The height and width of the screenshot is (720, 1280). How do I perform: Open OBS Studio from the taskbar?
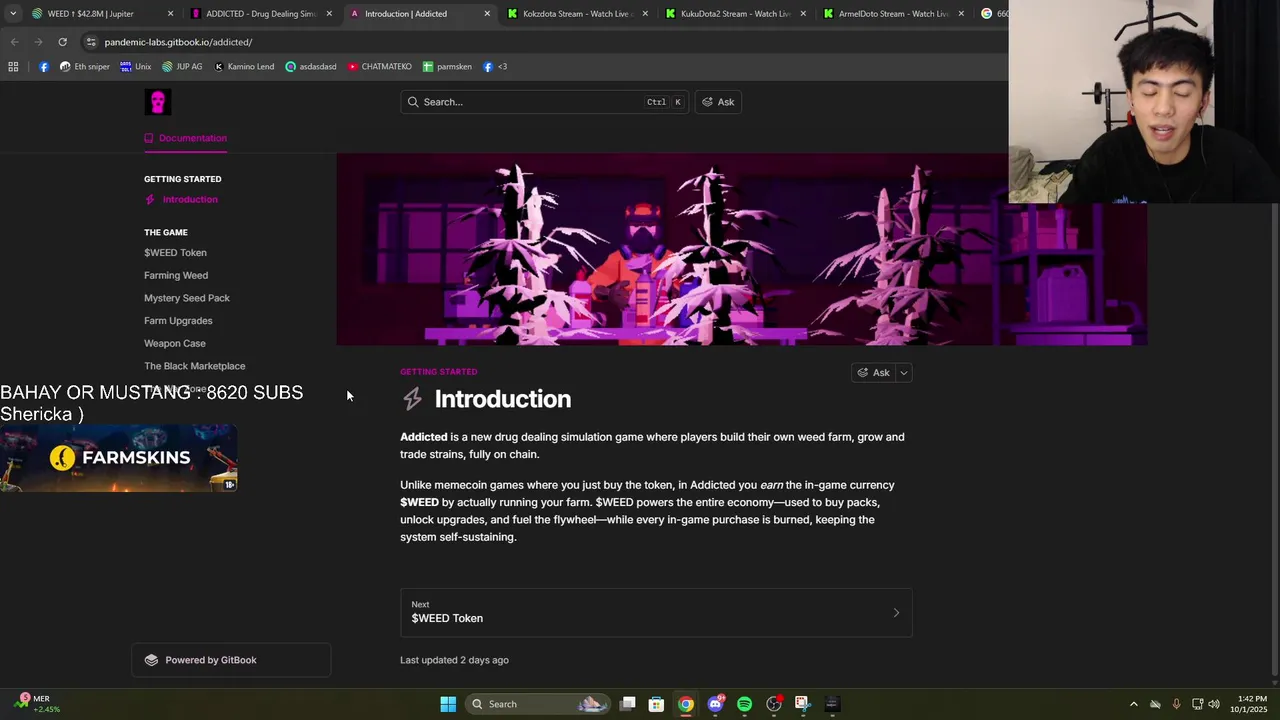[773, 704]
